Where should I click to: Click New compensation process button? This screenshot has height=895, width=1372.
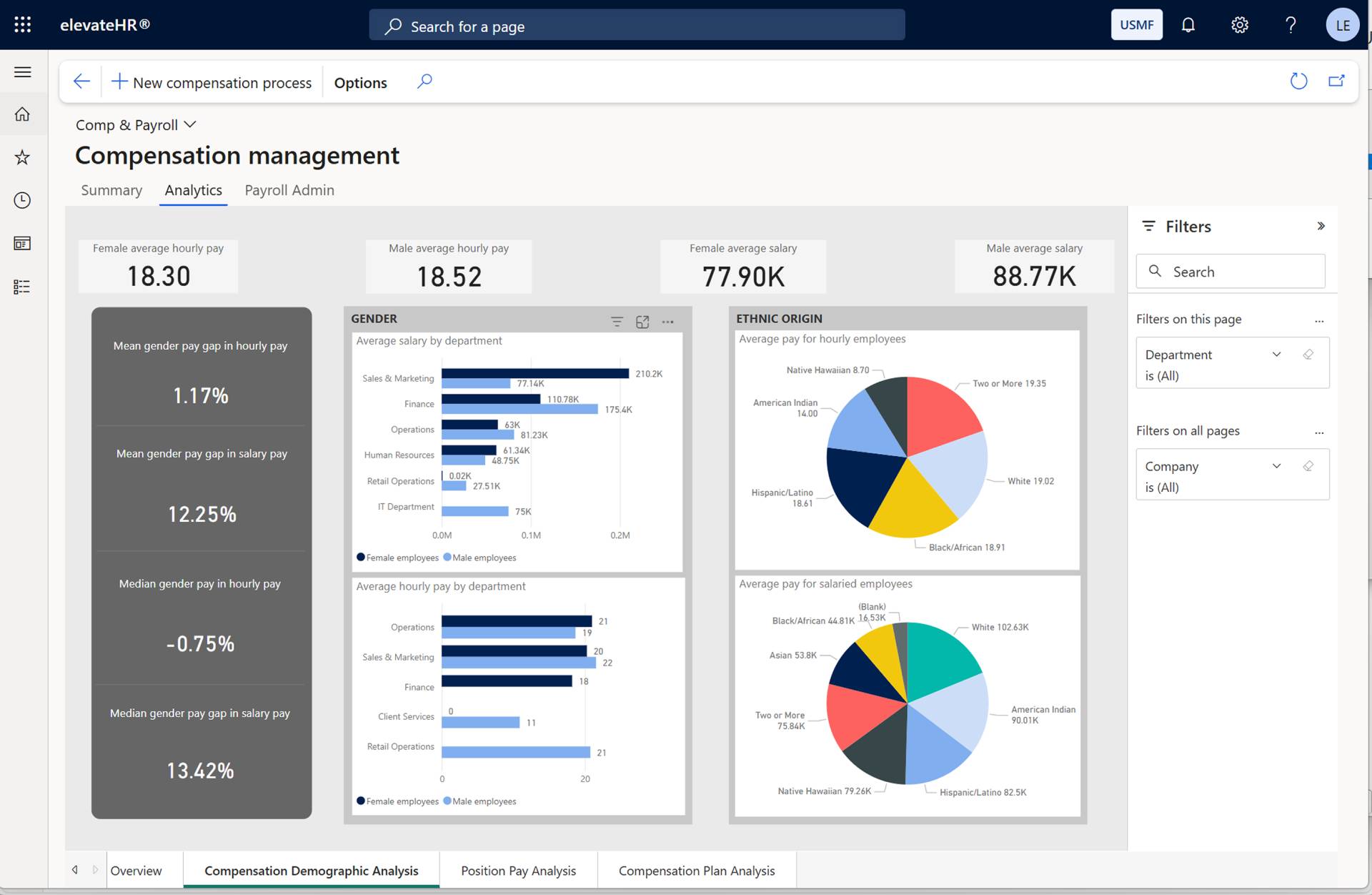coord(212,83)
